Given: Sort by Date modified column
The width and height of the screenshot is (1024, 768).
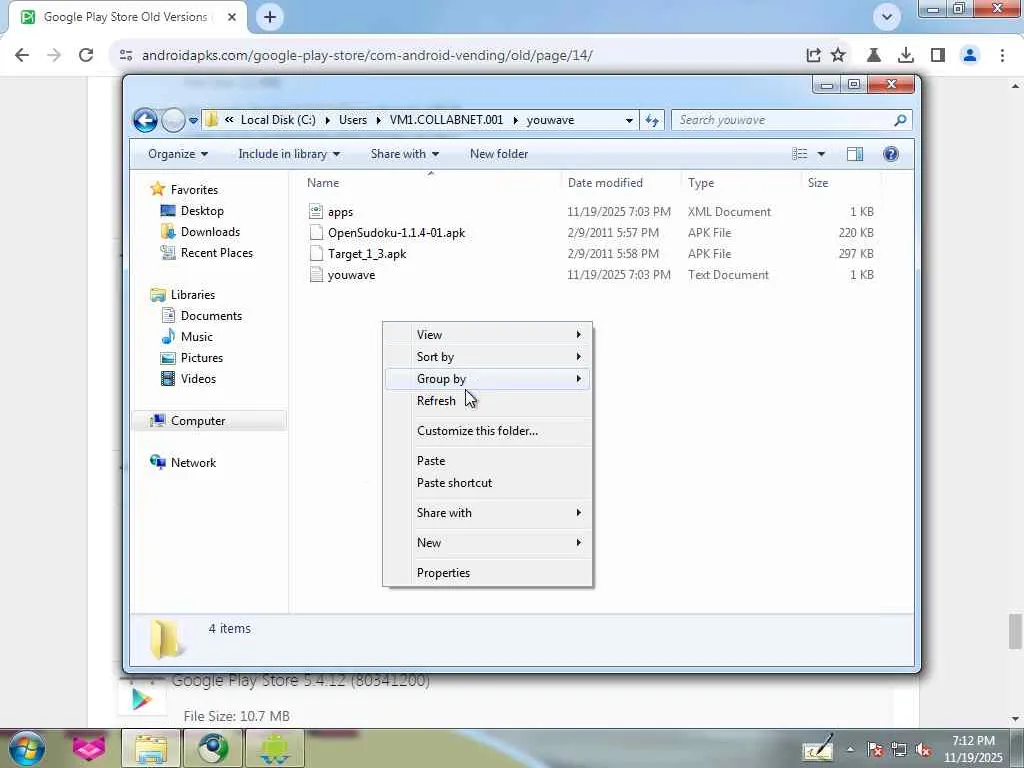Looking at the screenshot, I should 621,183.
